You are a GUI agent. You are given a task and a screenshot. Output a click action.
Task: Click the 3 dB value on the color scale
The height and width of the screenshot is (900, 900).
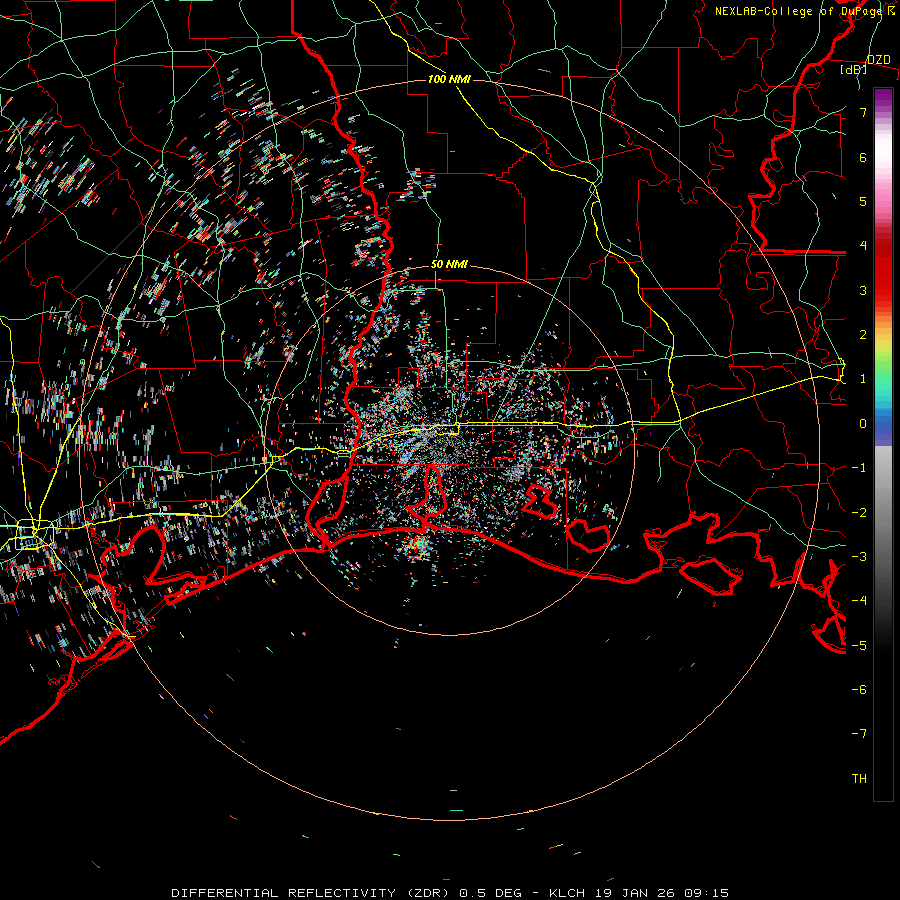click(863, 290)
